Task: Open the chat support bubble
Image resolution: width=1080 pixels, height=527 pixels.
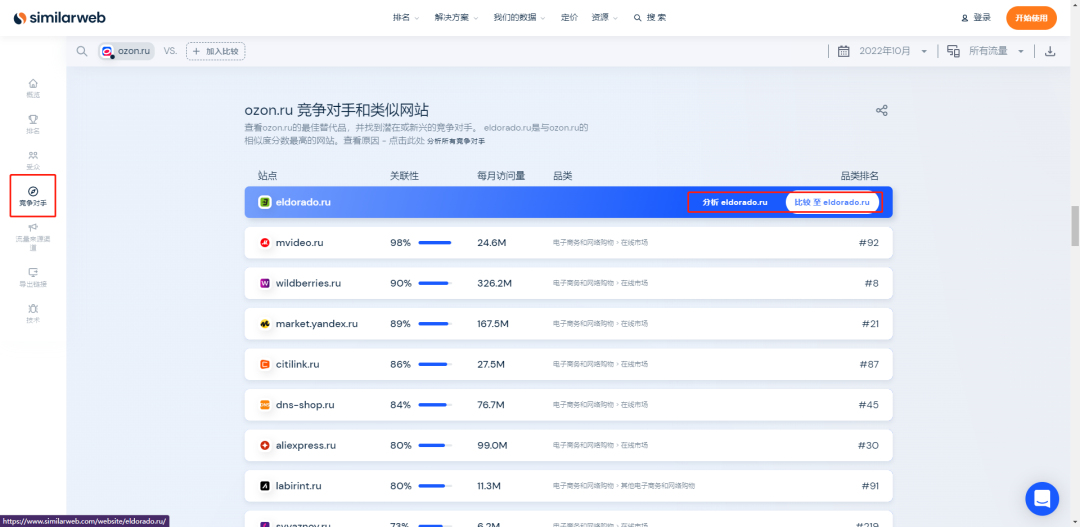Action: pos(1042,499)
